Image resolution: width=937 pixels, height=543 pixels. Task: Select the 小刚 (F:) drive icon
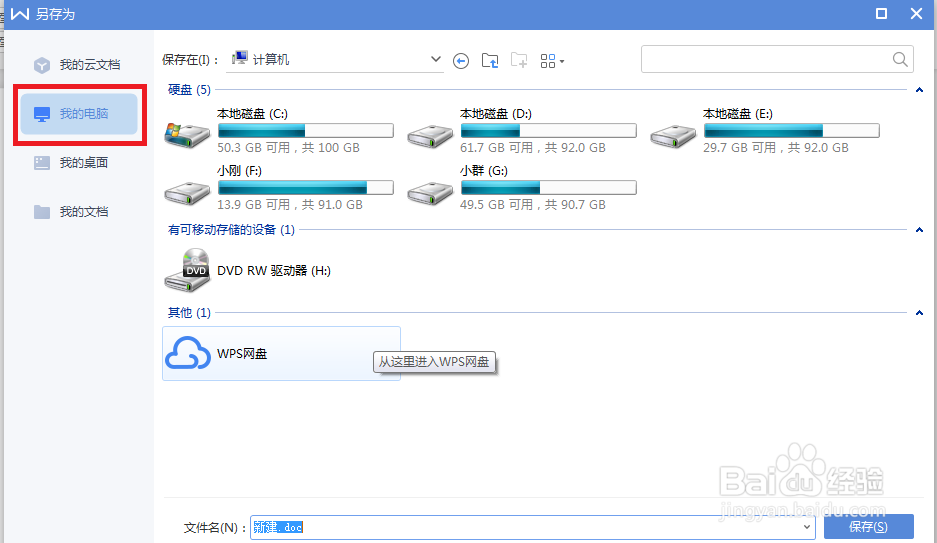187,192
